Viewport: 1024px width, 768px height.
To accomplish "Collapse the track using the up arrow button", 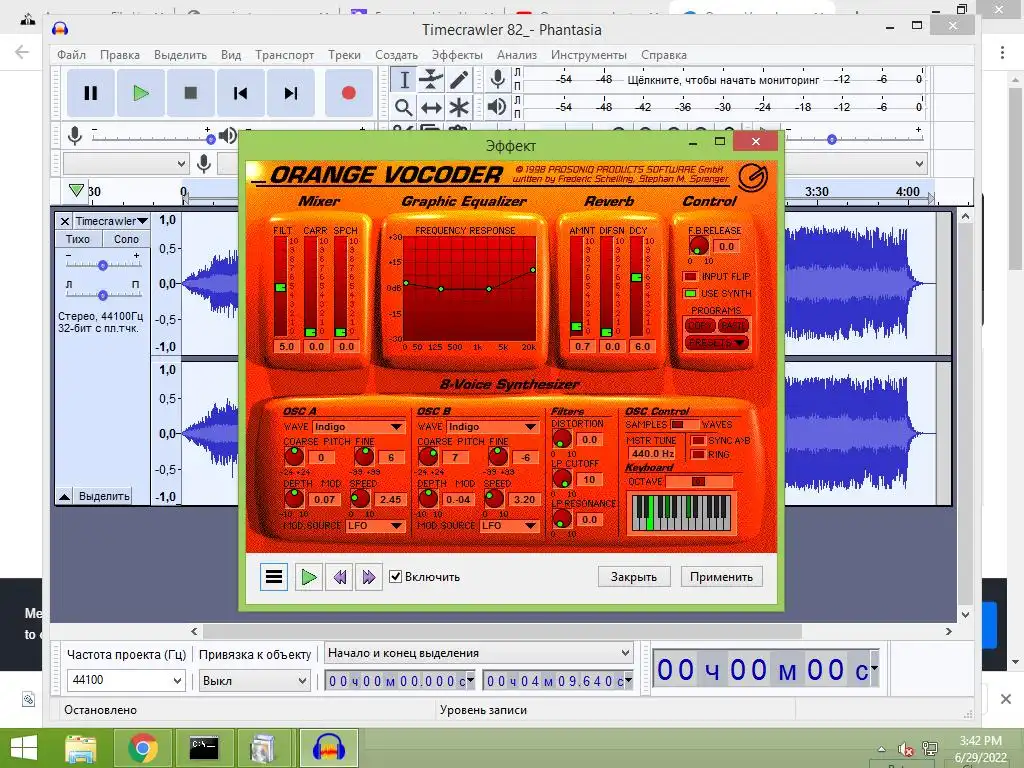I will pos(65,496).
